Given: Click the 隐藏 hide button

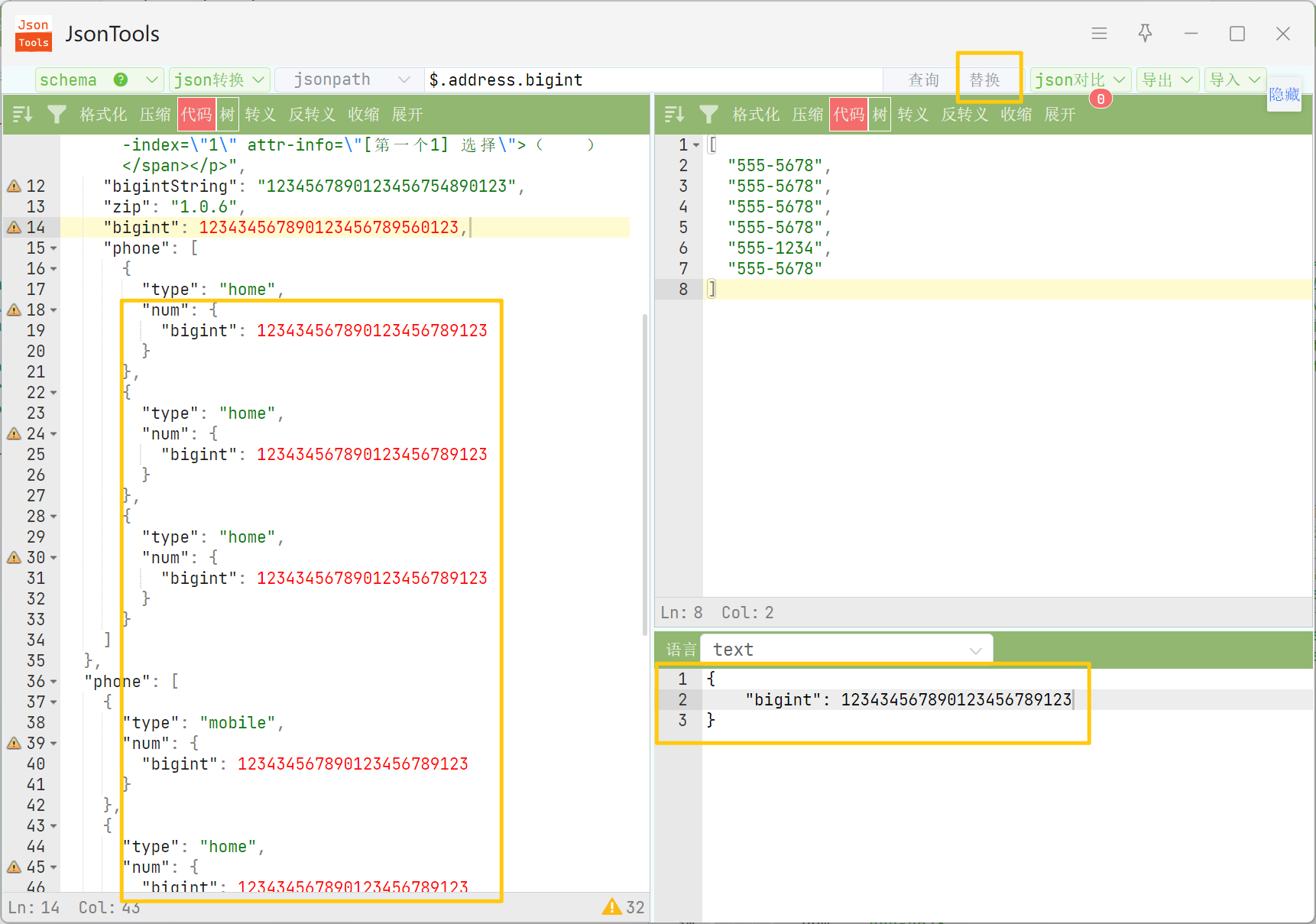Looking at the screenshot, I should 1284,94.
